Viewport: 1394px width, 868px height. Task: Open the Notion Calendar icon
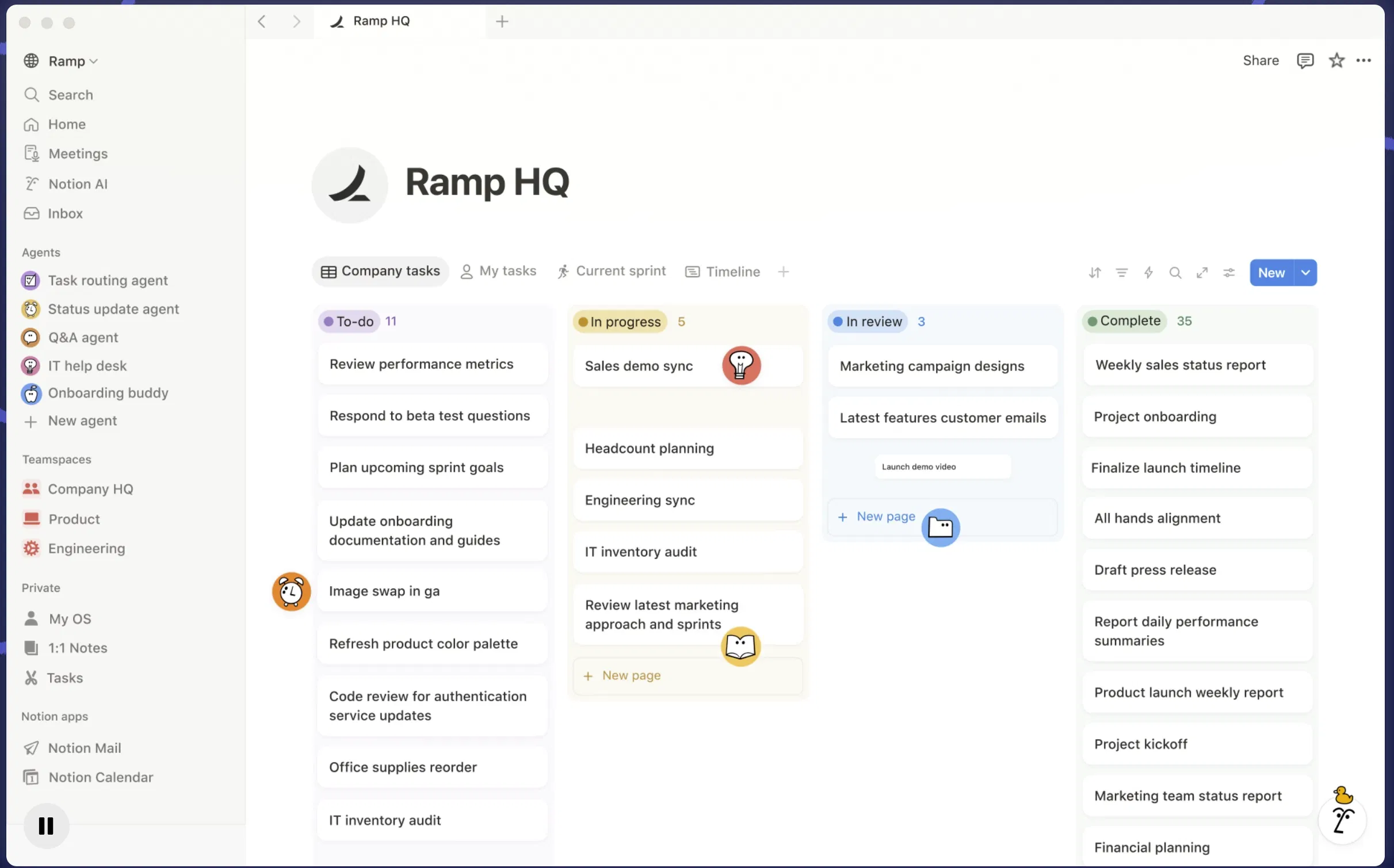tap(31, 777)
